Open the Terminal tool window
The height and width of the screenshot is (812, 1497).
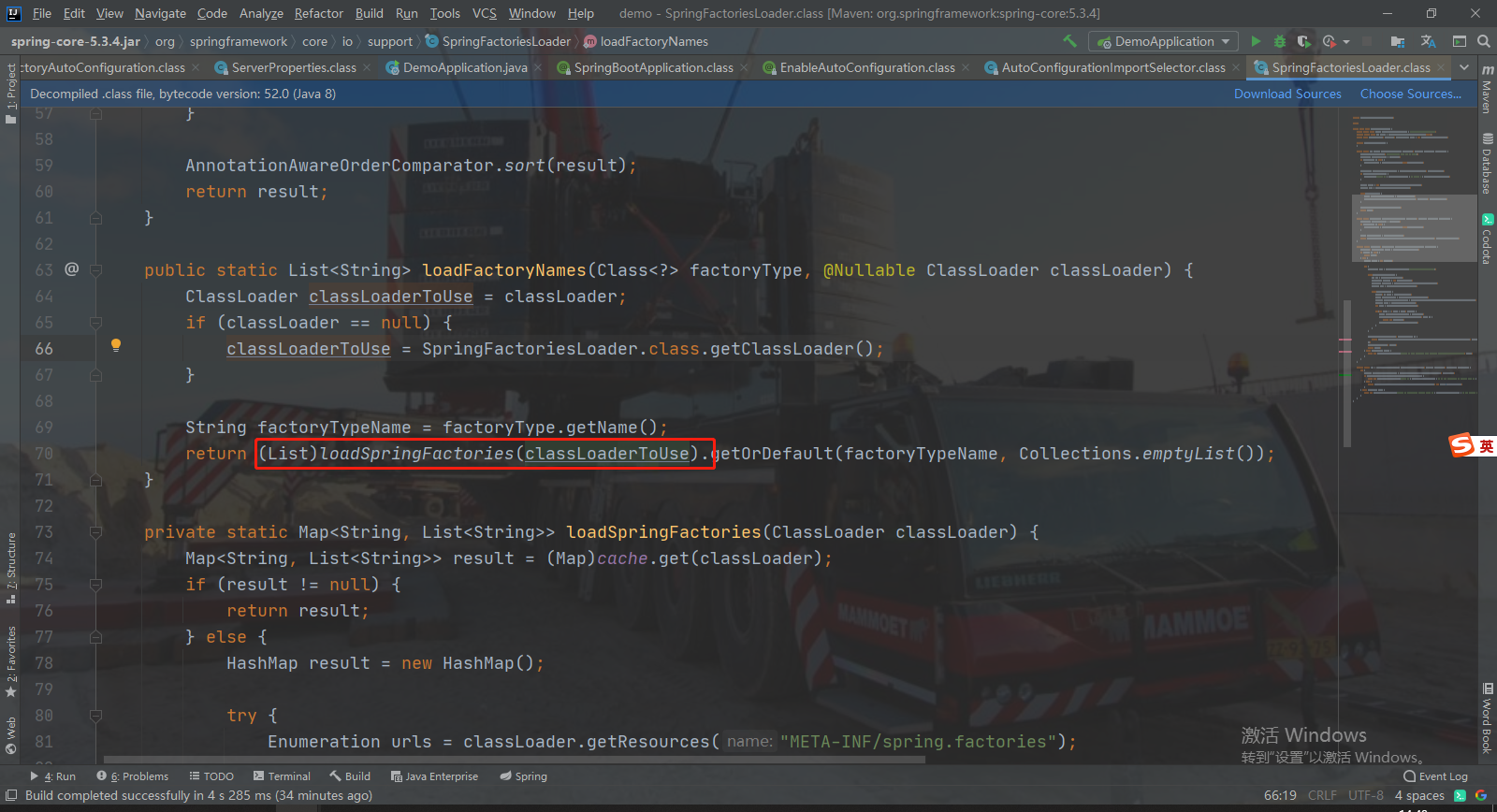point(282,776)
